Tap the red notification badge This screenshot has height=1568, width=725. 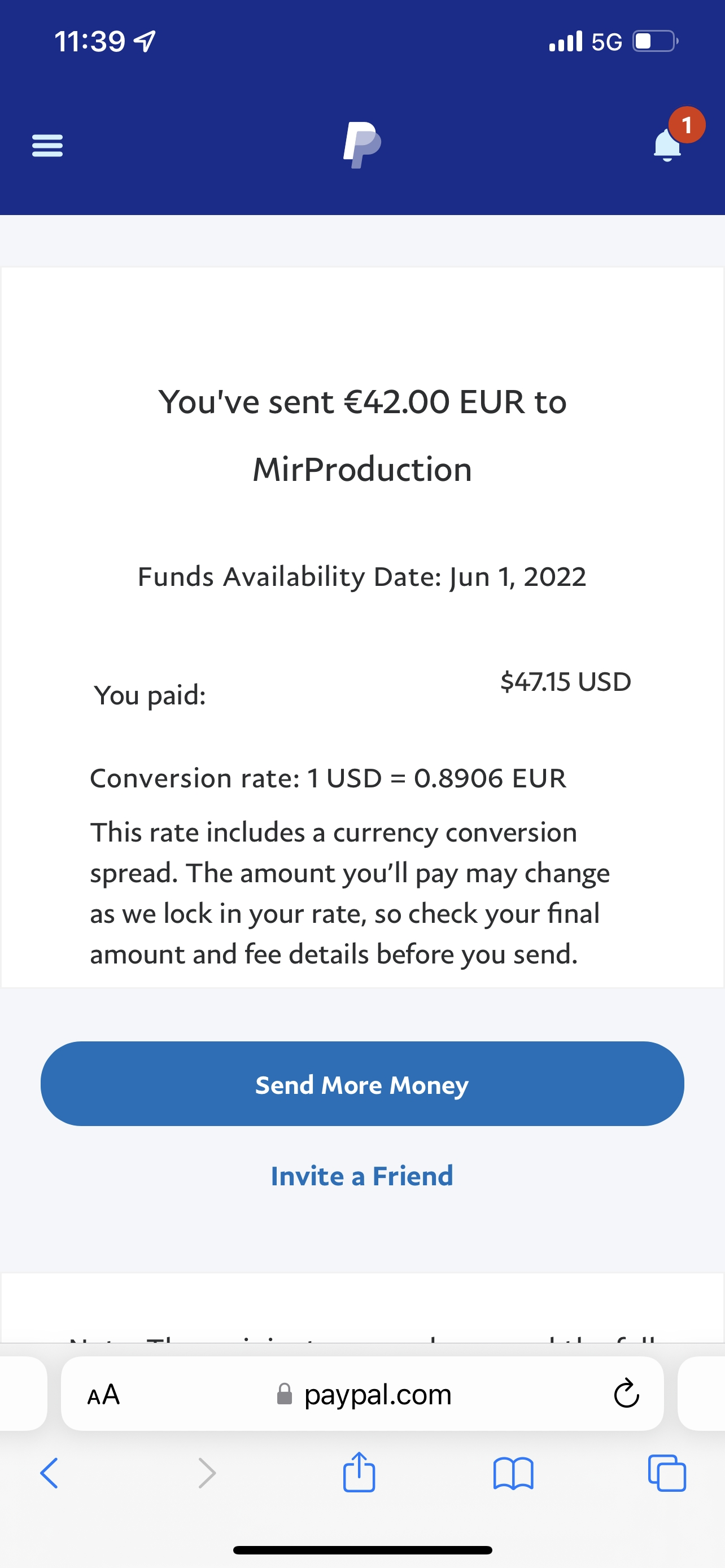click(687, 125)
